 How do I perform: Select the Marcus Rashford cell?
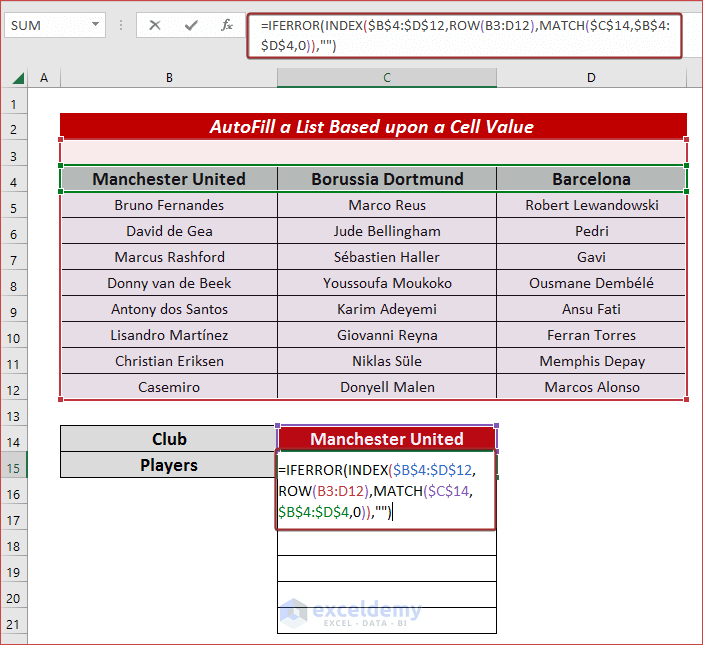point(169,257)
